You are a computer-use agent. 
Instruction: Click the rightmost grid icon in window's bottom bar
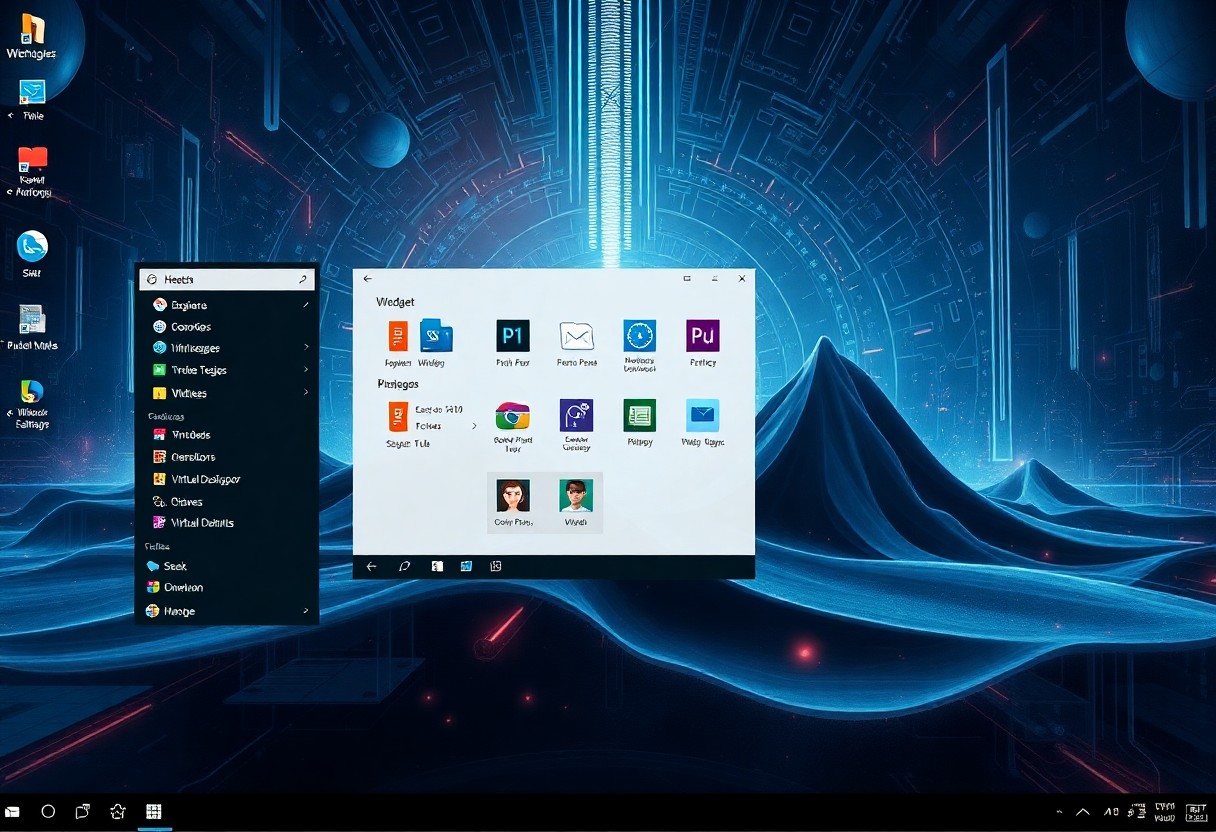click(496, 566)
